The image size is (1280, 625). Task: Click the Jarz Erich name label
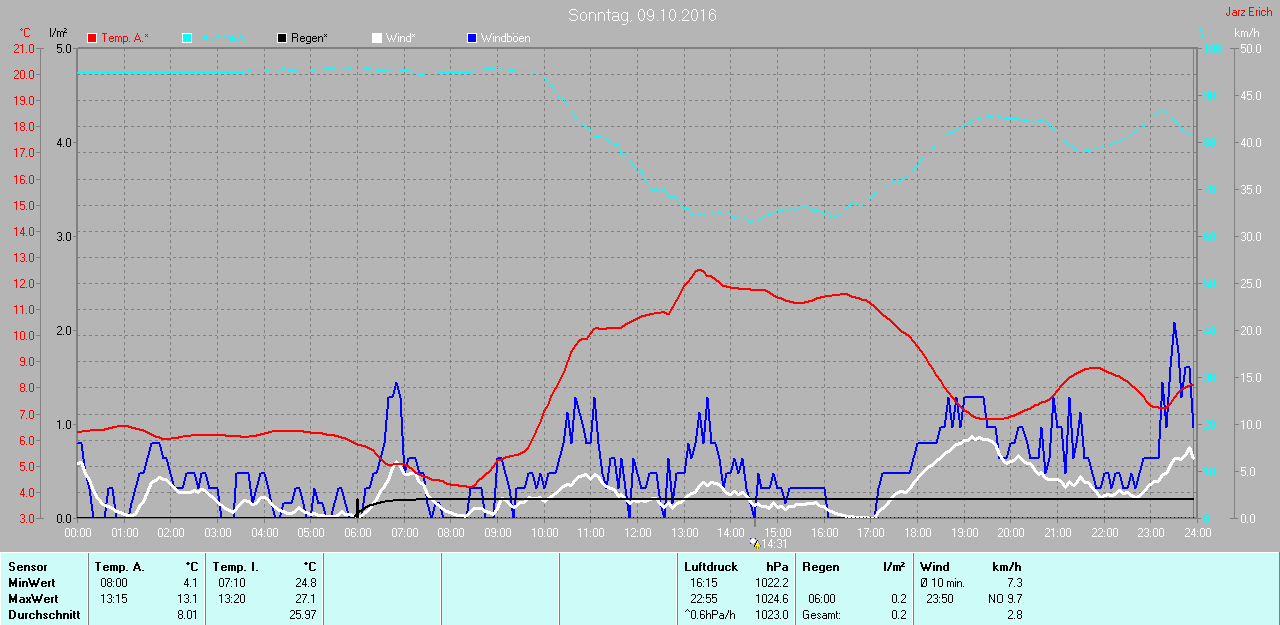[x=1249, y=12]
